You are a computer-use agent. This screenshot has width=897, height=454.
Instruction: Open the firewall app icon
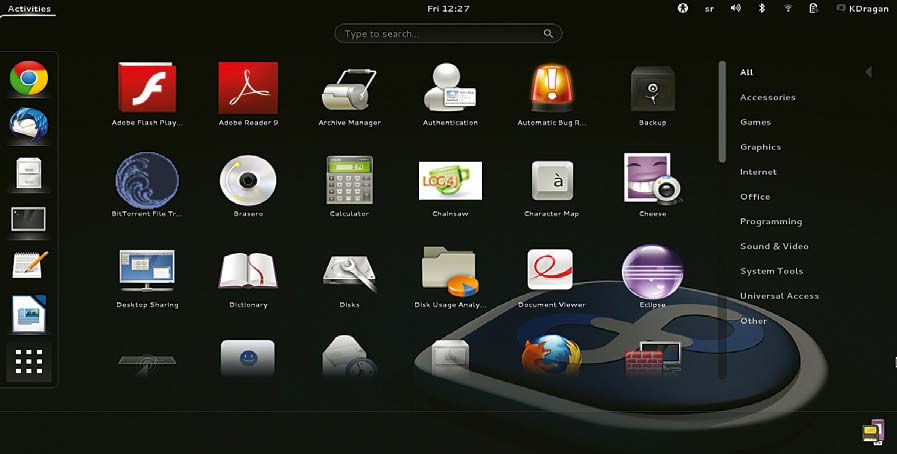click(653, 358)
